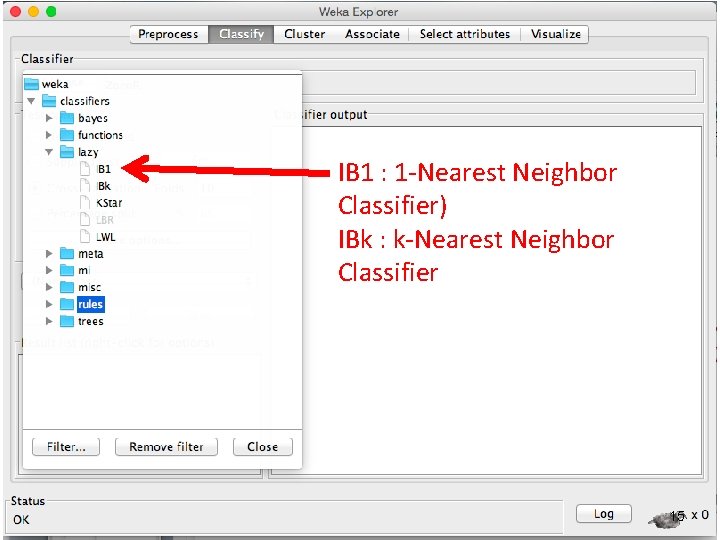Click the misc folder icon

pyautogui.click(x=67, y=287)
